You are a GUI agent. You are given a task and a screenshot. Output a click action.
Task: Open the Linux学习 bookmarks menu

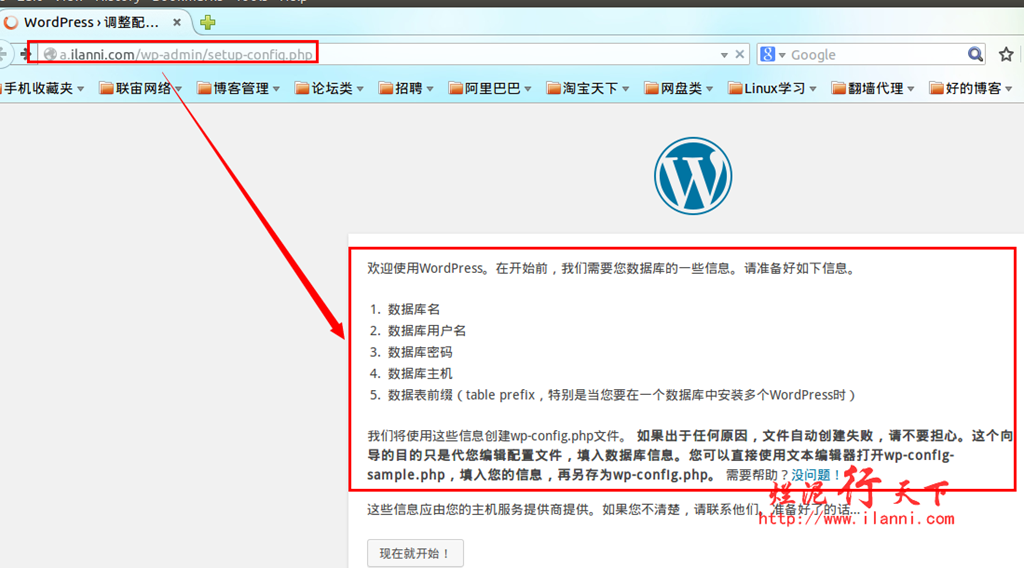(x=772, y=88)
